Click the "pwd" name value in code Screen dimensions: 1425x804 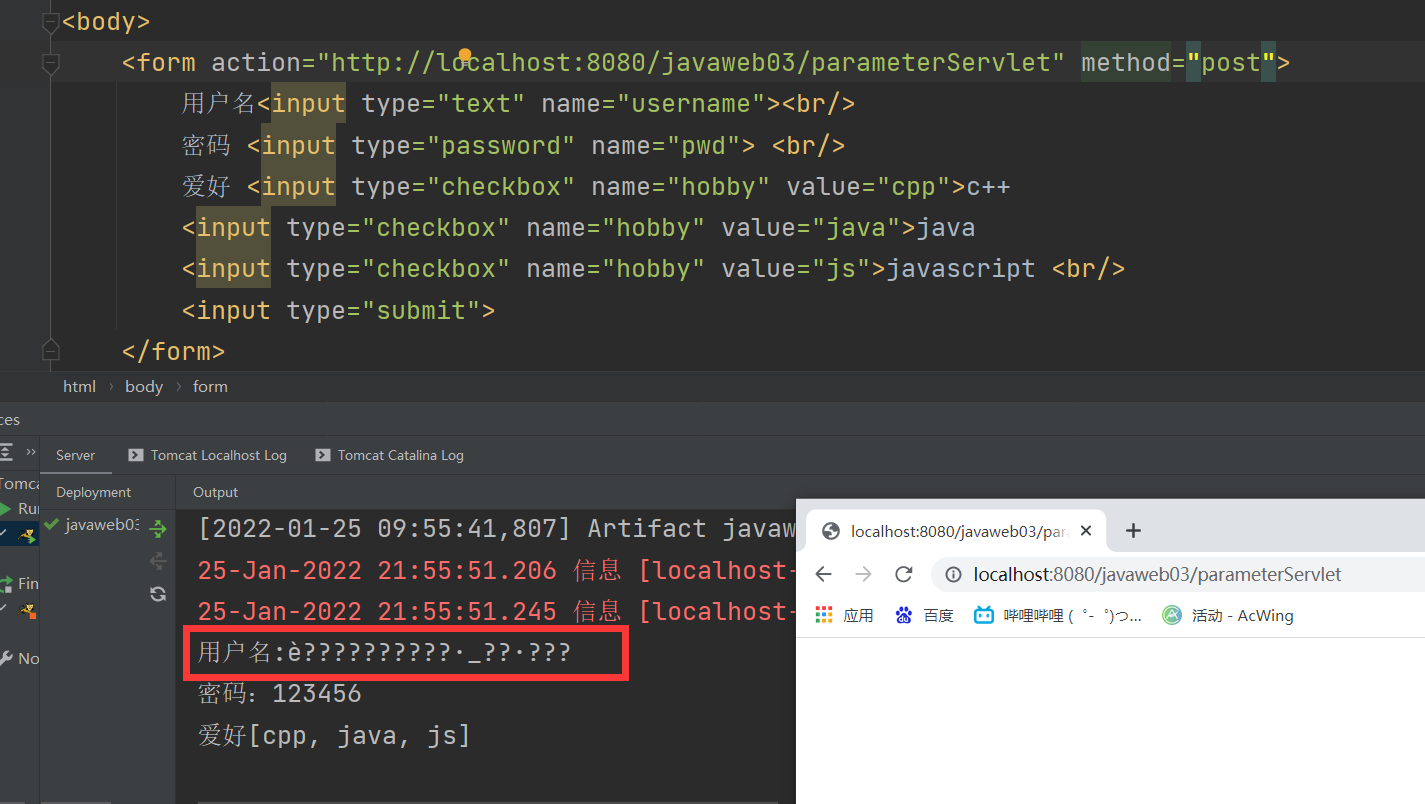pos(711,146)
